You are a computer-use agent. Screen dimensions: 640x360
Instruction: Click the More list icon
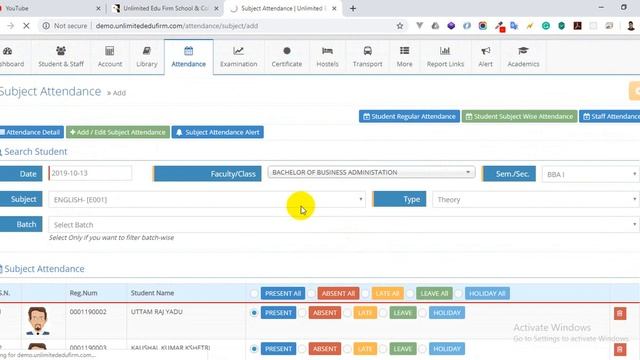[x=404, y=51]
